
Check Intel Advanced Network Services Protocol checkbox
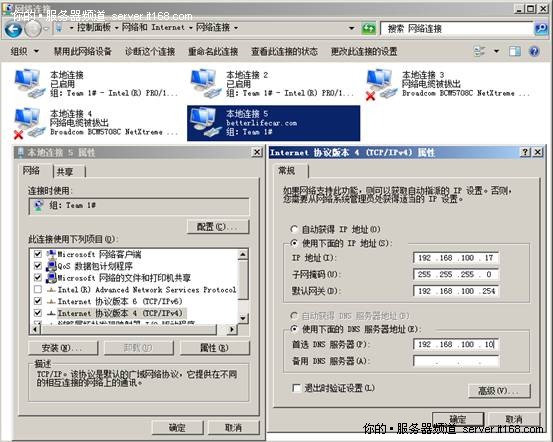click(38, 290)
